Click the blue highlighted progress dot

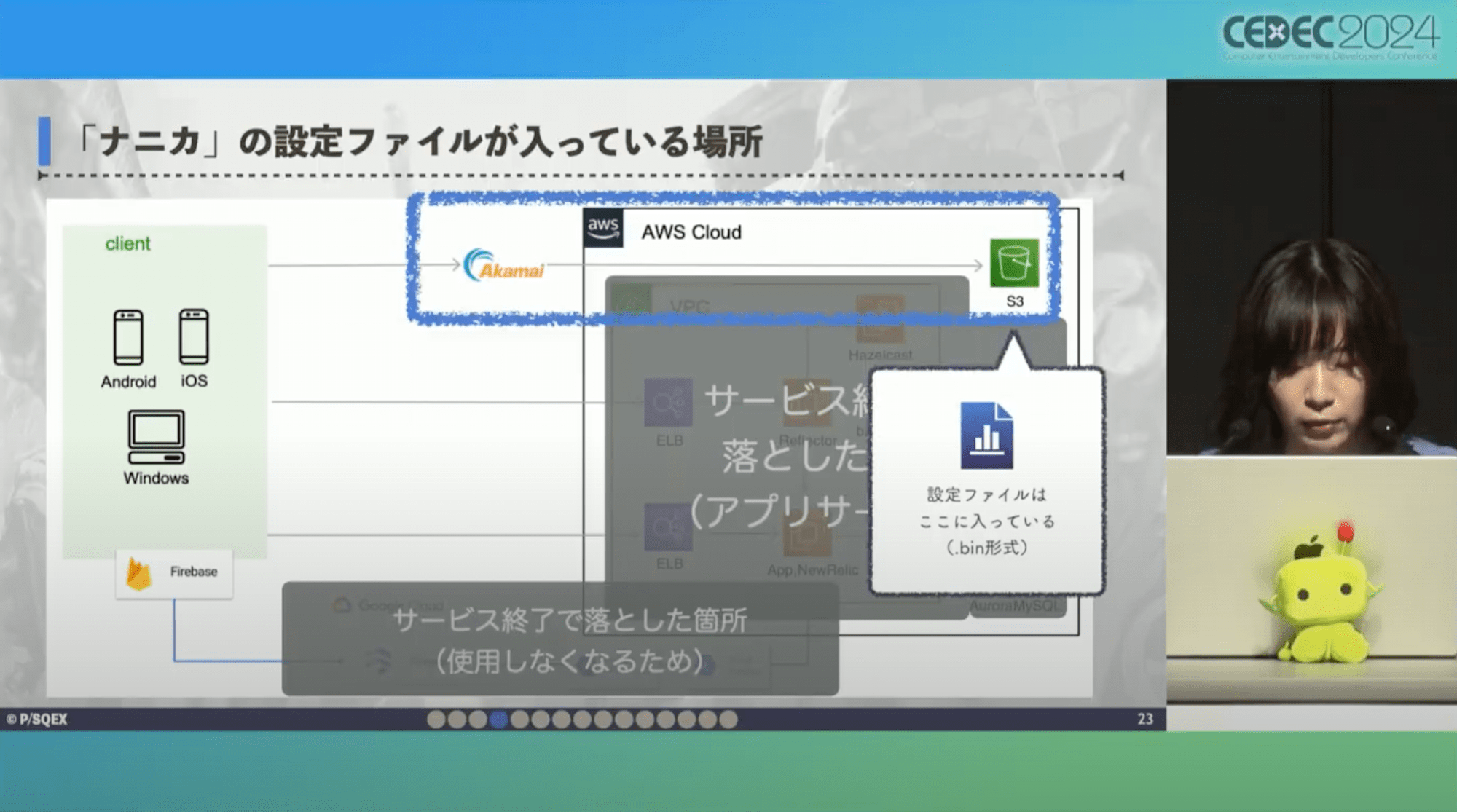coord(498,720)
